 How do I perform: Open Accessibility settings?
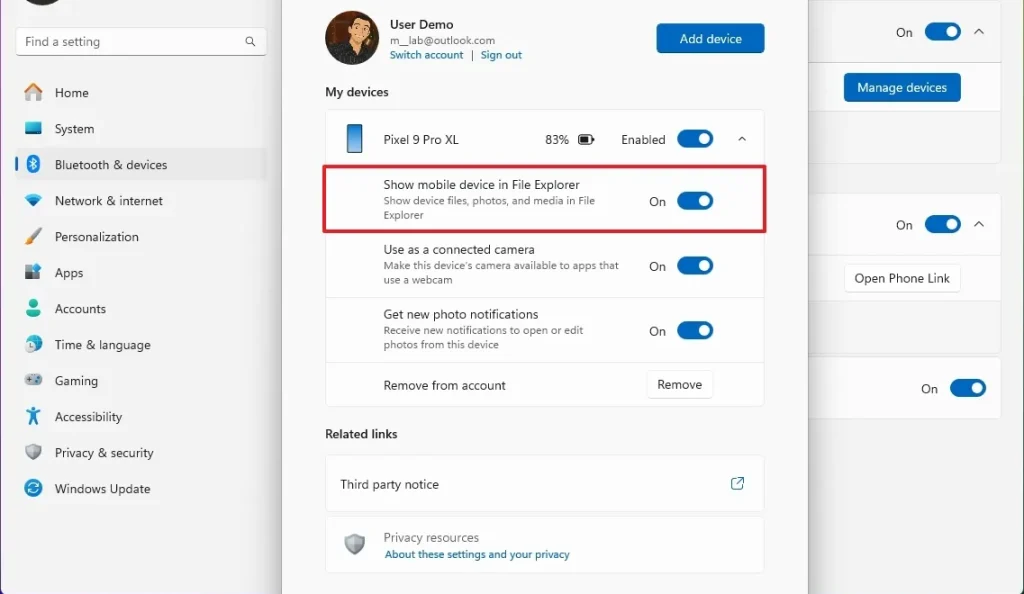point(141,416)
